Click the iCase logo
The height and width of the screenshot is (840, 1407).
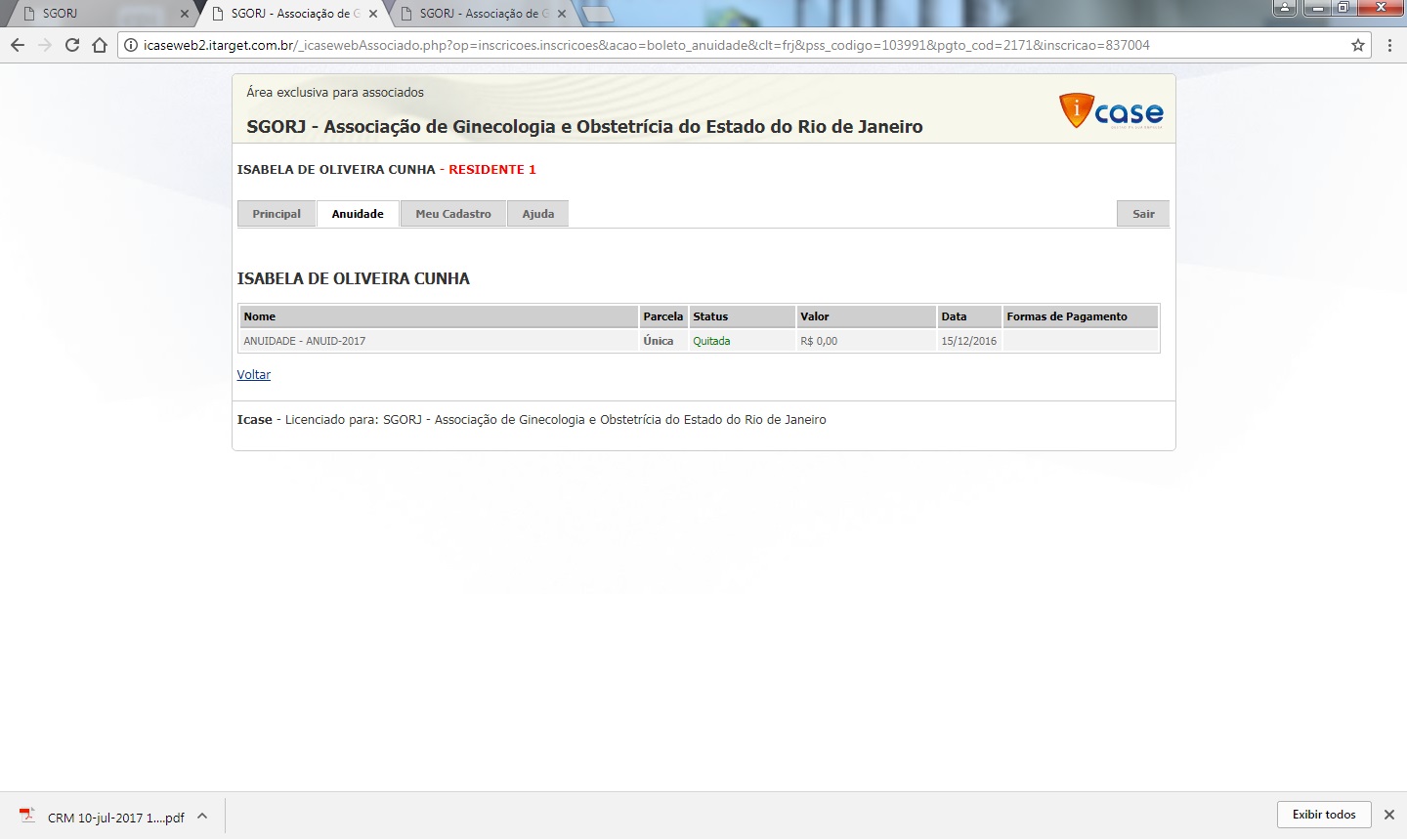[x=1111, y=111]
